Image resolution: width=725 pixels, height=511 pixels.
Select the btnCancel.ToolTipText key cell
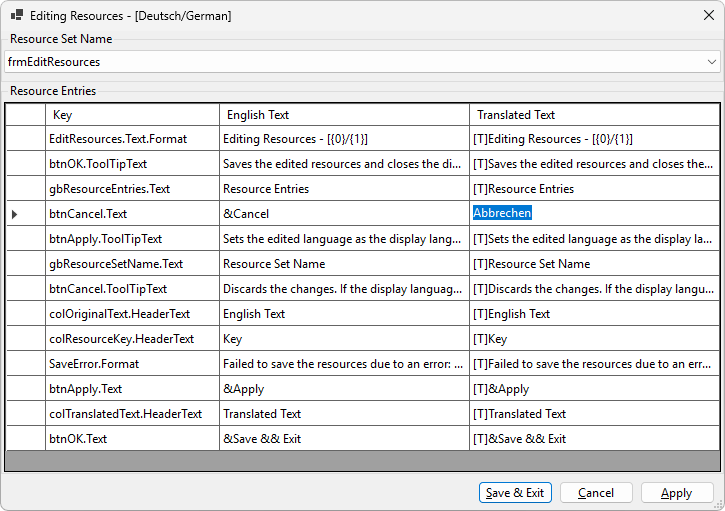click(132, 289)
